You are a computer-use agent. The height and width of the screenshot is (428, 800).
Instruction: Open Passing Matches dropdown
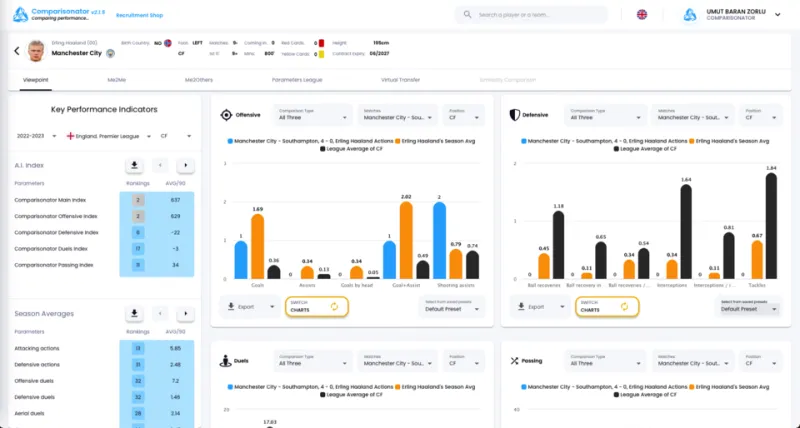pyautogui.click(x=692, y=361)
